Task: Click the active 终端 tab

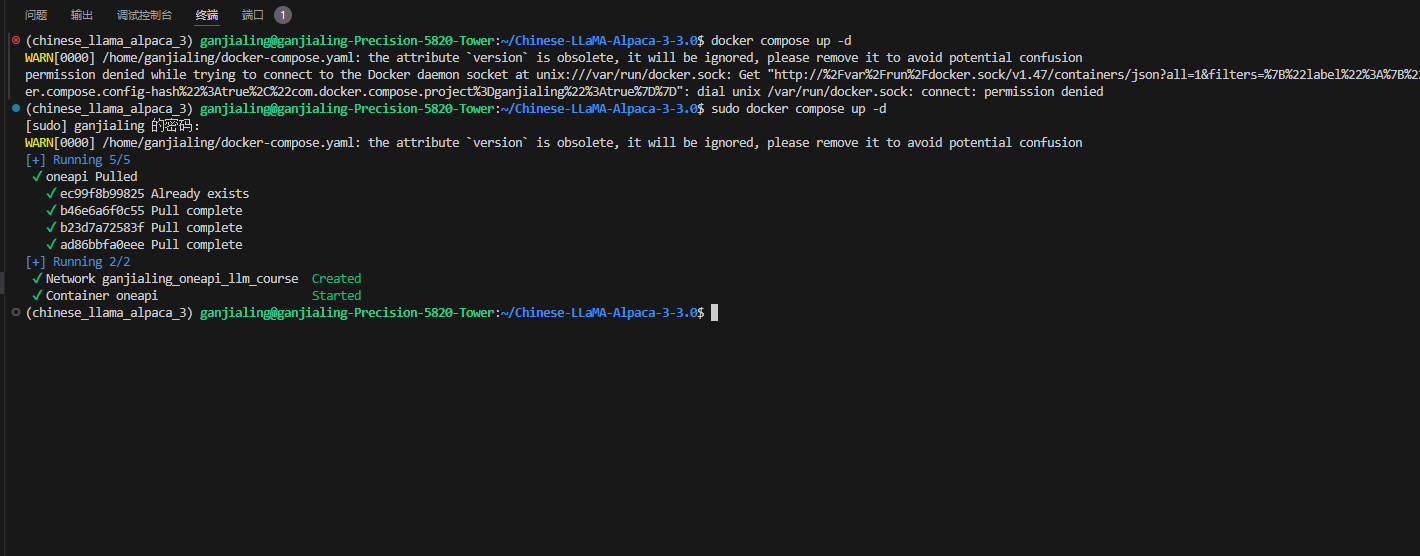Action: pyautogui.click(x=207, y=15)
